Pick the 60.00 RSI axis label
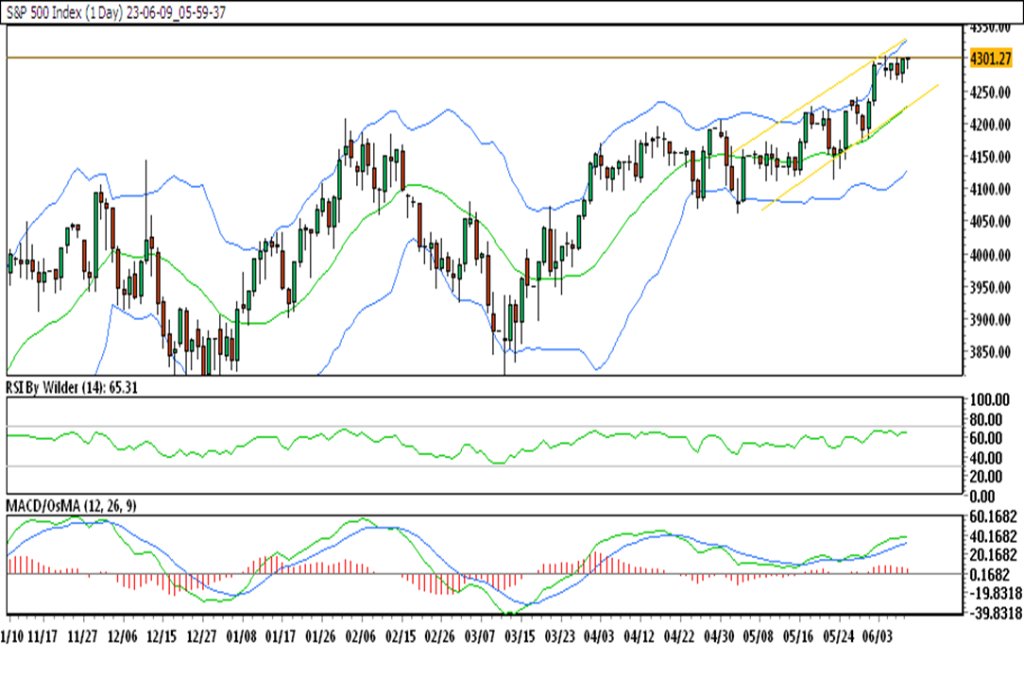 coord(986,438)
